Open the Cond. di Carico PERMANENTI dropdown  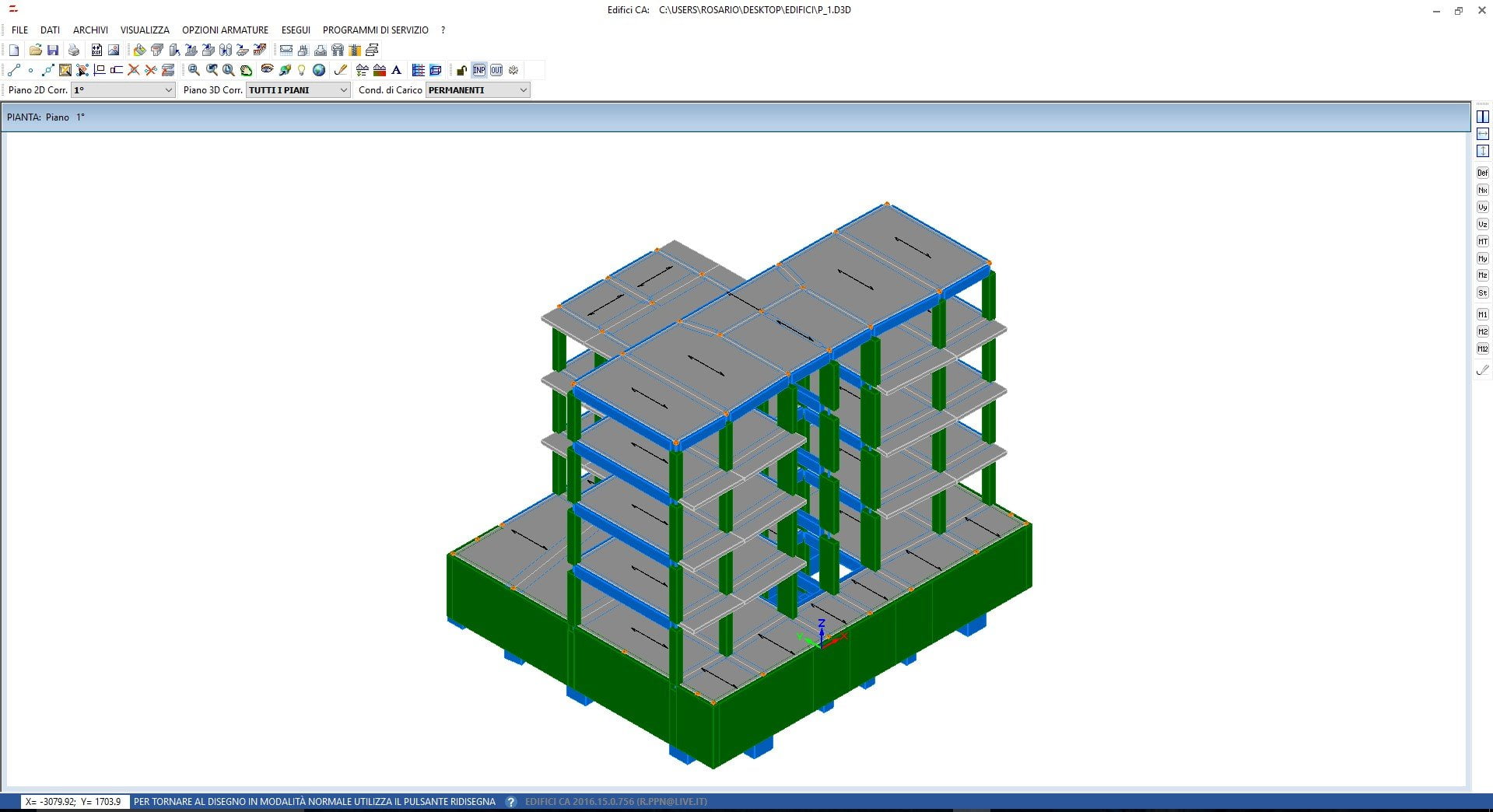(x=523, y=89)
